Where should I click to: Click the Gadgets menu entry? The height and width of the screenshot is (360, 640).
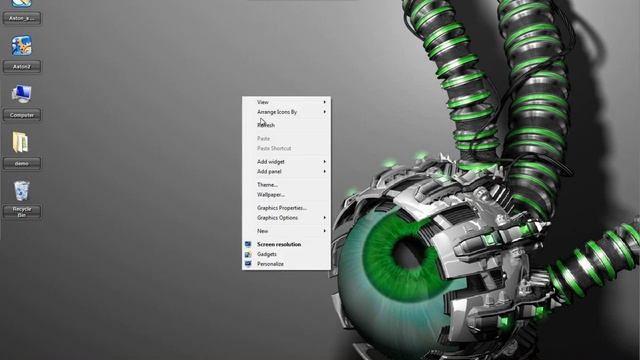point(286,254)
